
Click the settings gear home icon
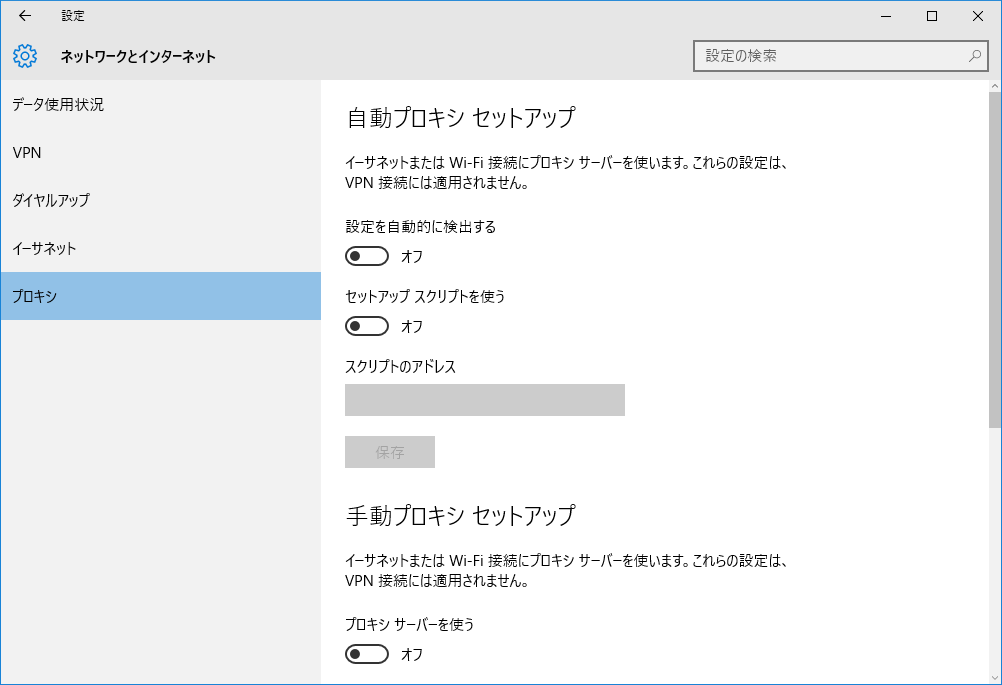pyautogui.click(x=25, y=56)
